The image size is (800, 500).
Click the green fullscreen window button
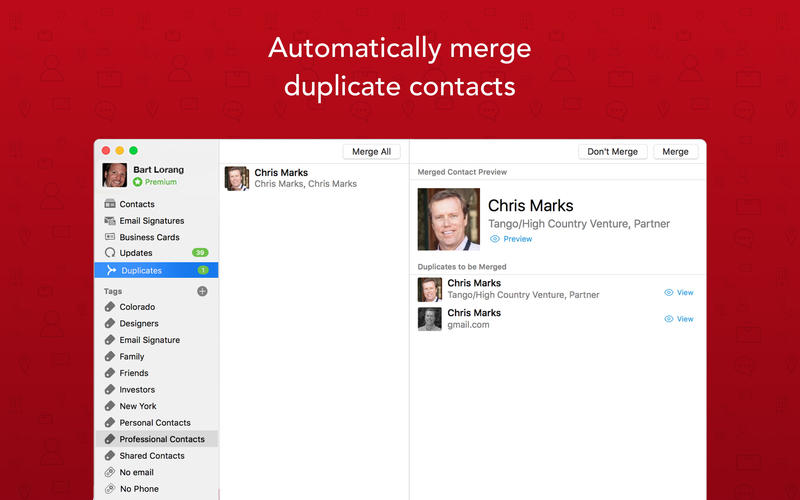133,151
